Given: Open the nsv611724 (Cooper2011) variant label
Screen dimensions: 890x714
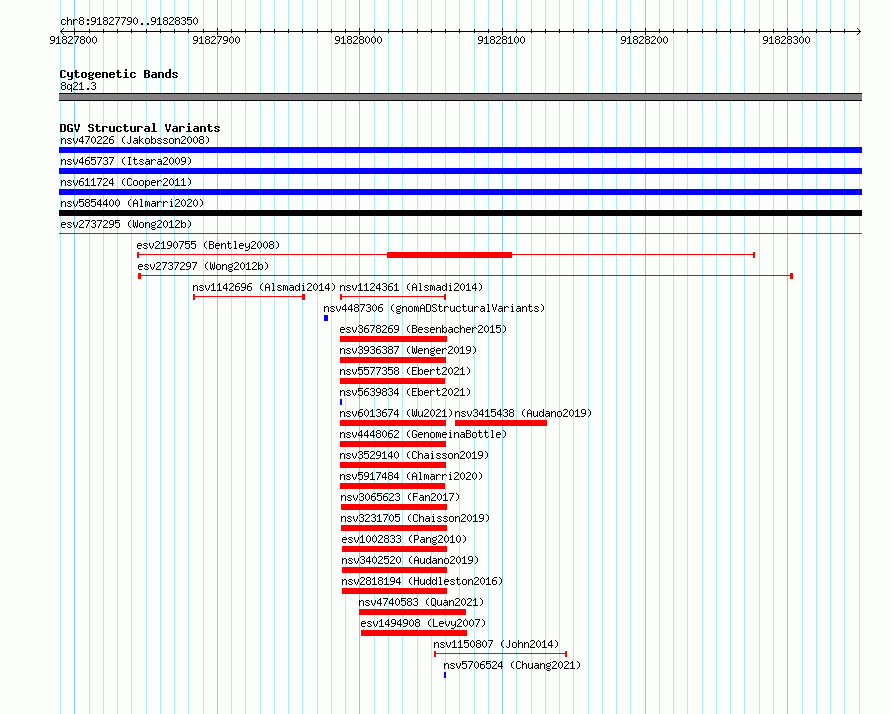Looking at the screenshot, I should (x=126, y=182).
